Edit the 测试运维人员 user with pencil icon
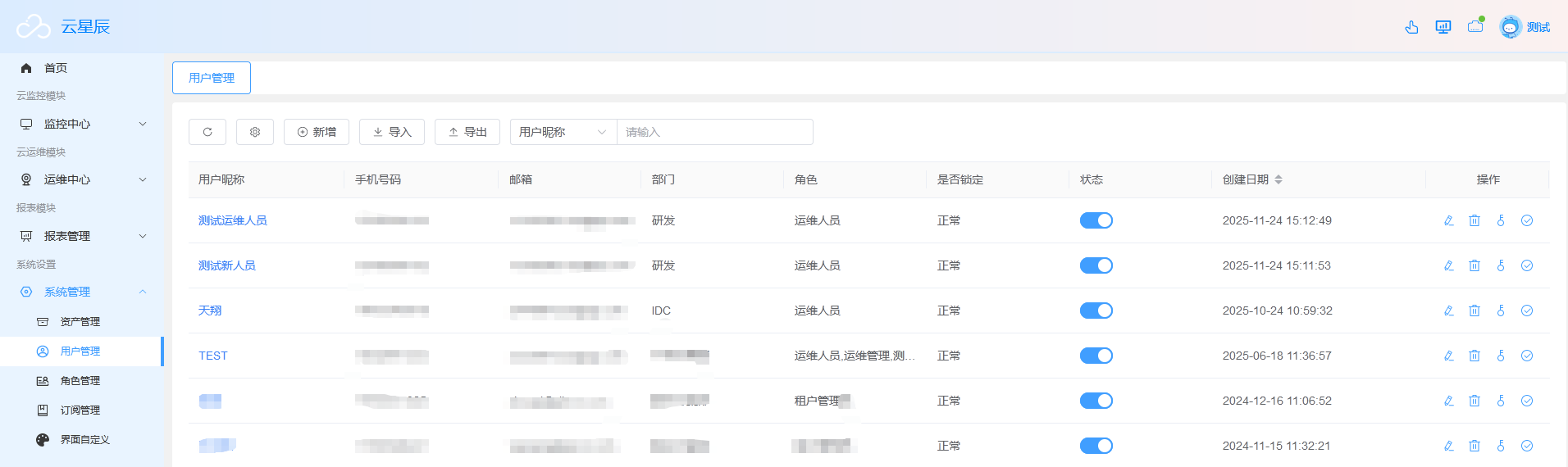This screenshot has width=1568, height=467. [x=1449, y=220]
